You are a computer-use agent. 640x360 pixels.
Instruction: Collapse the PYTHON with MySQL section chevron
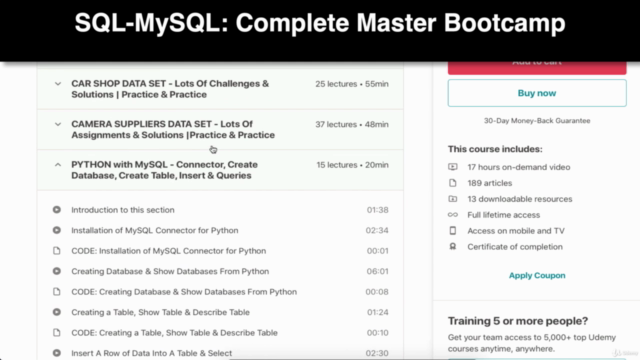(x=58, y=165)
